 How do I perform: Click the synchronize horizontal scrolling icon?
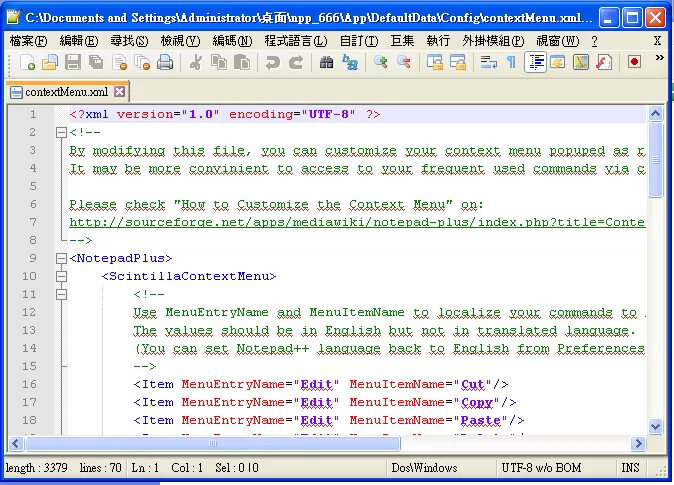(x=458, y=62)
